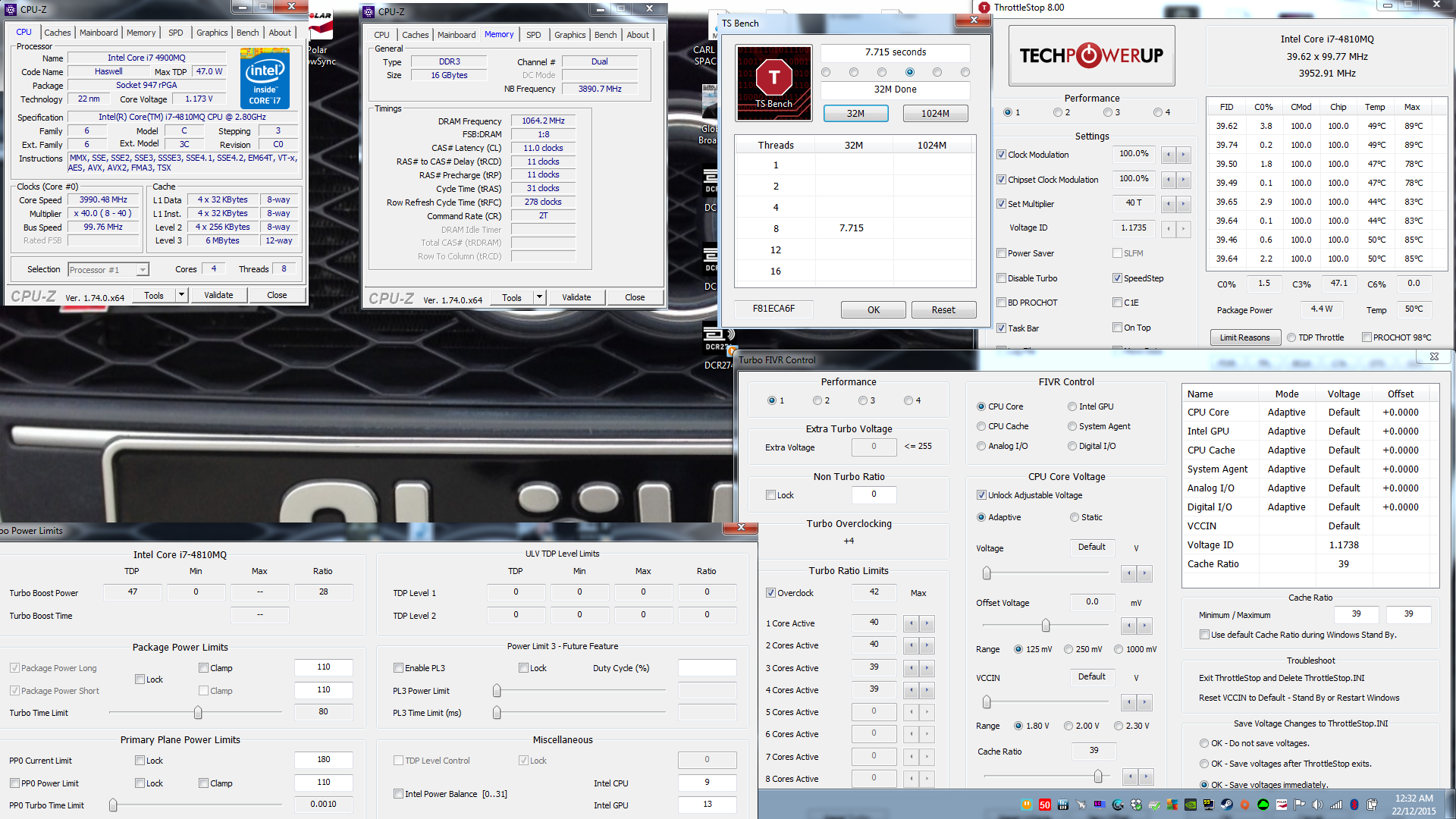Adjust the Offset Voltage slider handle
Screen dimensions: 1456x819
point(1046,626)
